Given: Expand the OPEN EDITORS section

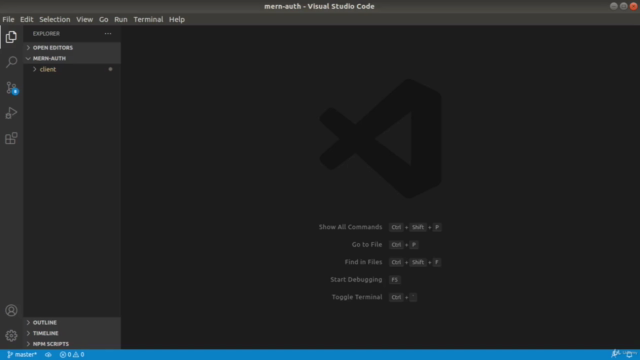Looking at the screenshot, I should coord(72,48).
